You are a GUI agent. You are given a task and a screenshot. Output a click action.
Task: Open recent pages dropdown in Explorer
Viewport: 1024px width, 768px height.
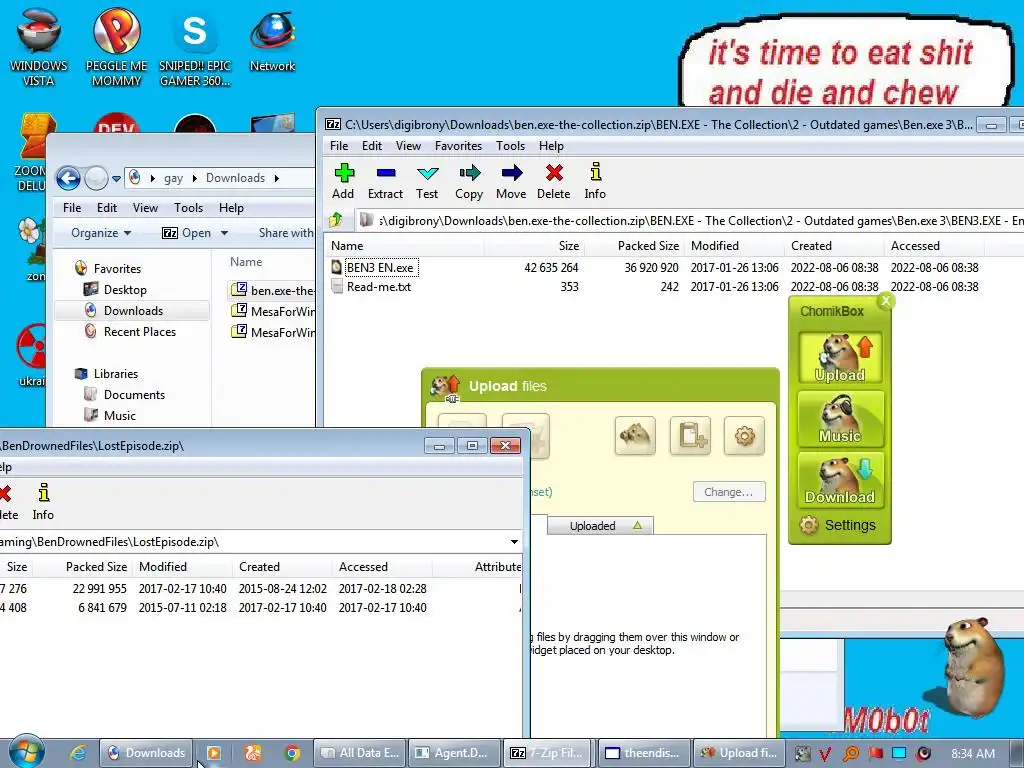point(116,178)
